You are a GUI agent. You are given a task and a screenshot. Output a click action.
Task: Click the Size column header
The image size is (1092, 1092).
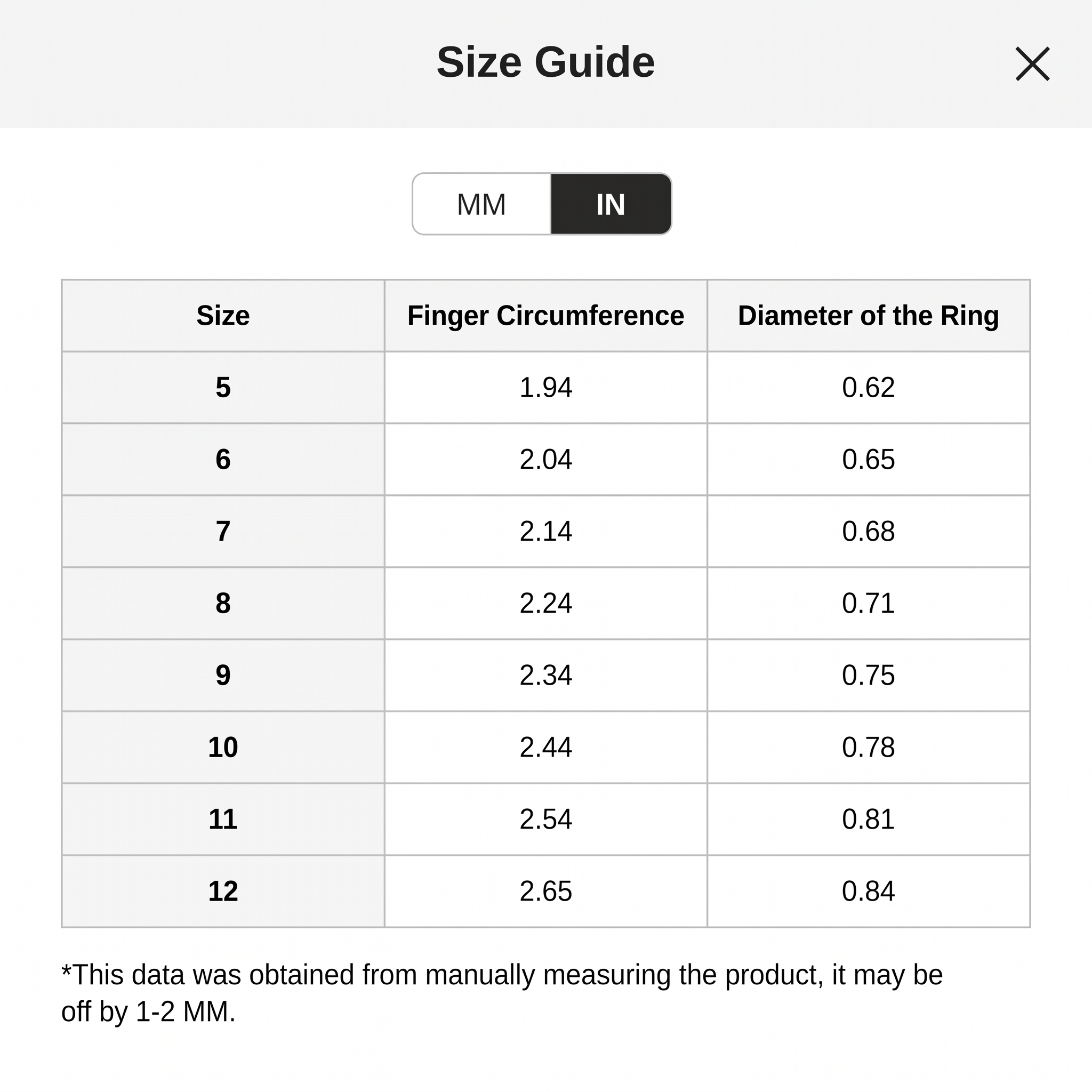click(x=223, y=316)
